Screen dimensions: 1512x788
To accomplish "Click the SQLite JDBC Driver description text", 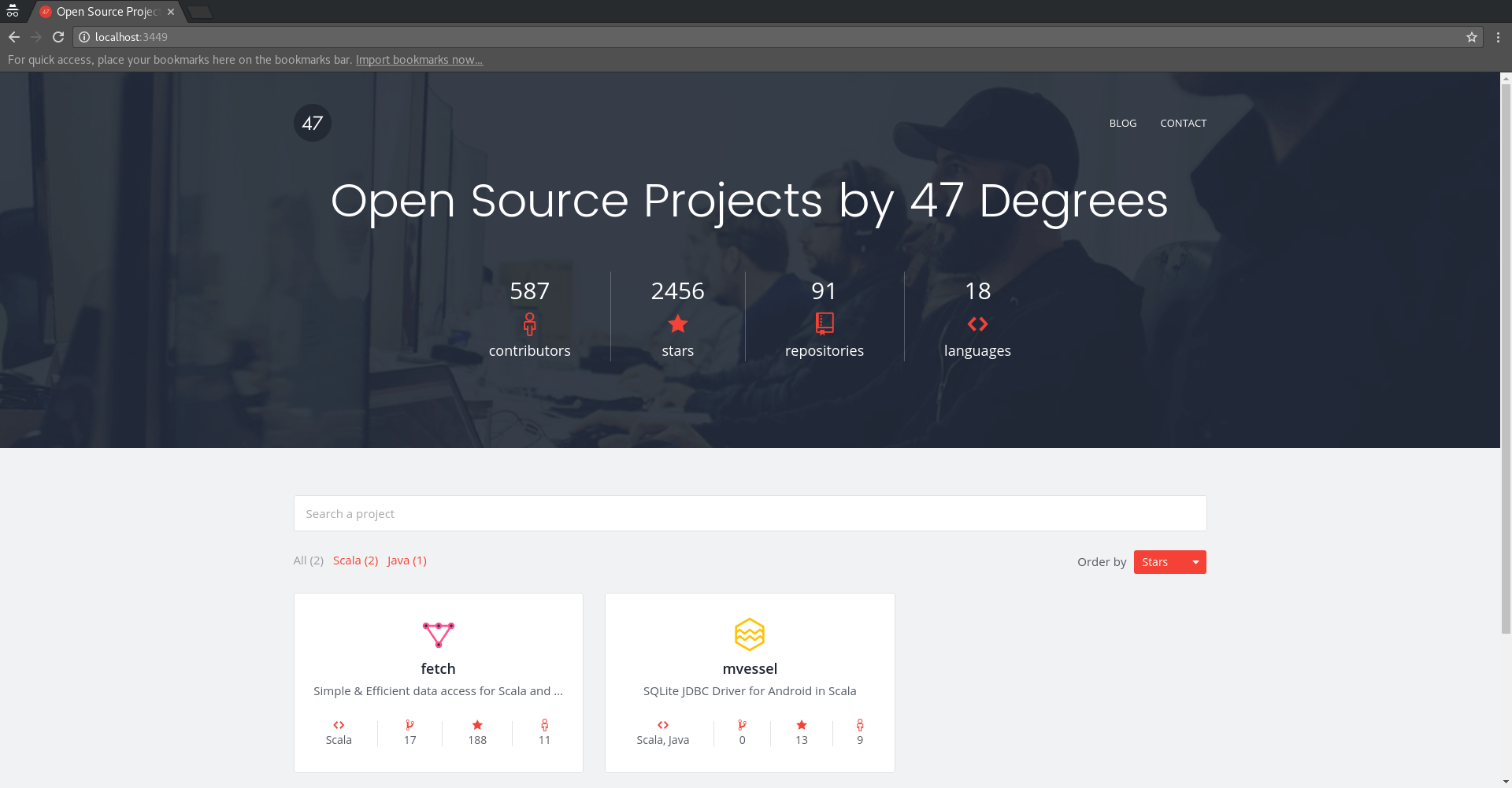I will (x=750, y=691).
